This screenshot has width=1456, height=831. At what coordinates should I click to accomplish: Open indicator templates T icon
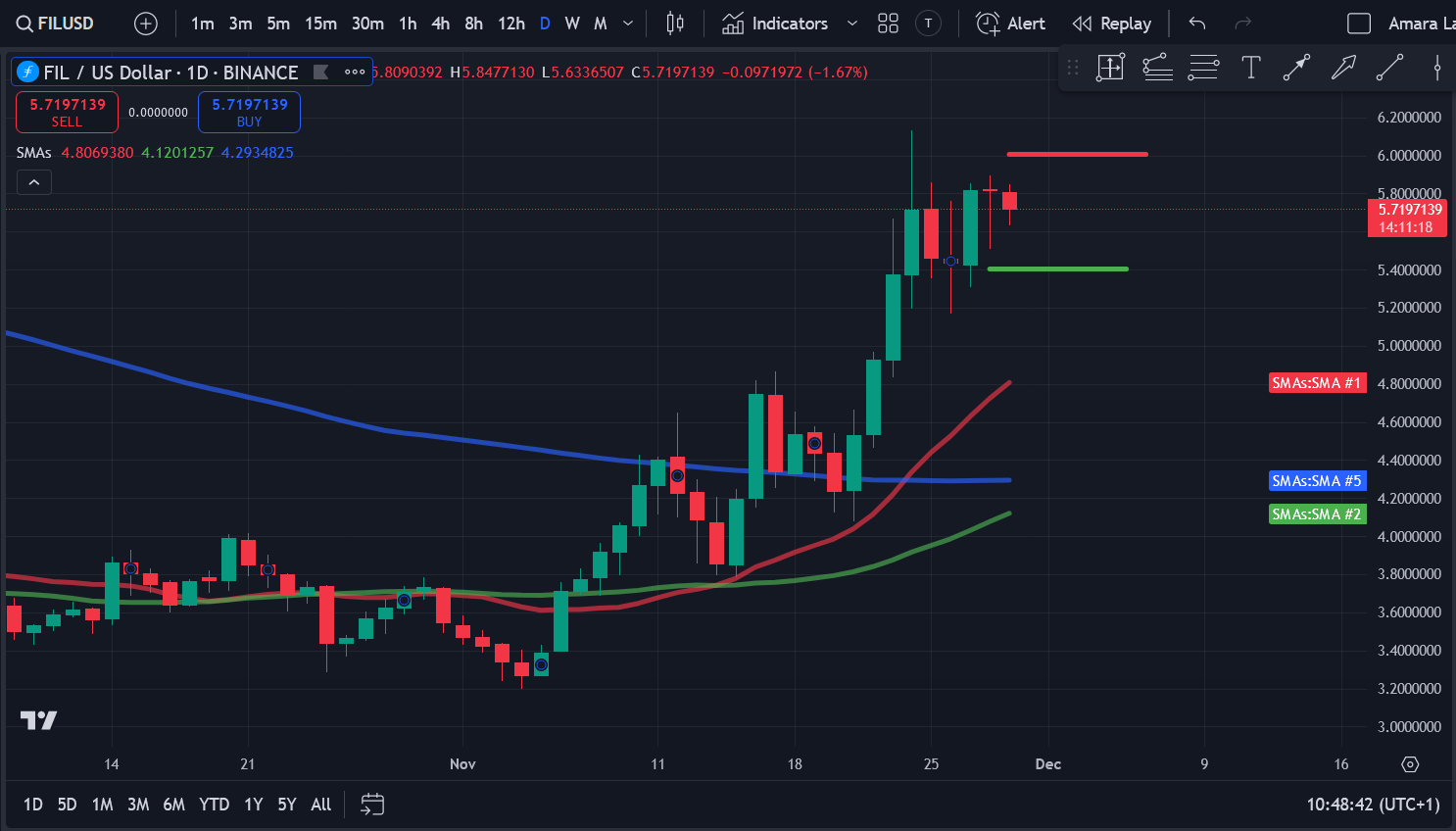[928, 24]
